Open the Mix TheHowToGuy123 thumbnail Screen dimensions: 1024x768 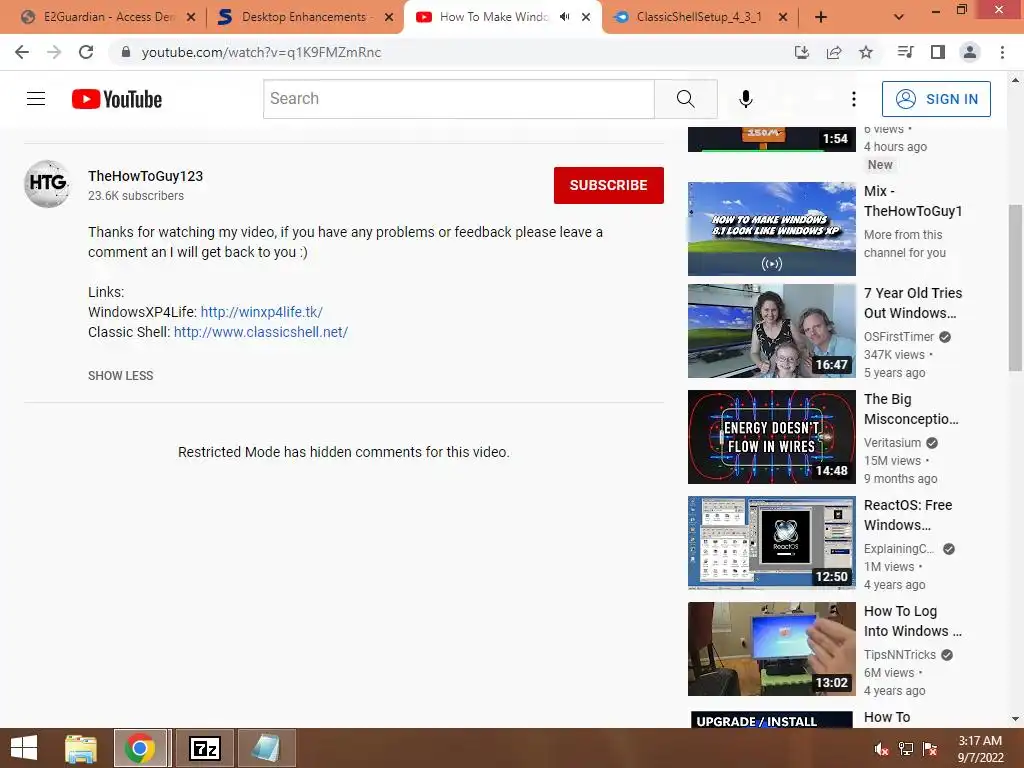pos(771,229)
